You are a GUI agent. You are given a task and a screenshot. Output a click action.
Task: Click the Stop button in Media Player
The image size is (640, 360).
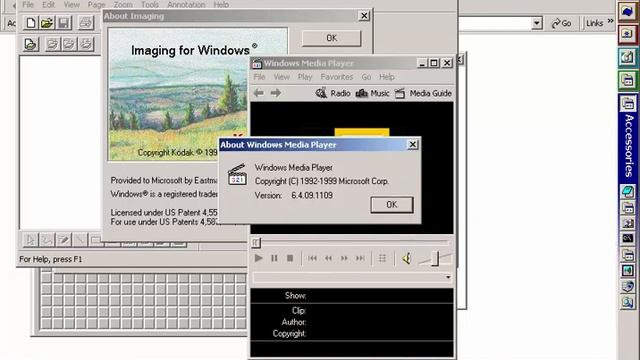coord(290,258)
